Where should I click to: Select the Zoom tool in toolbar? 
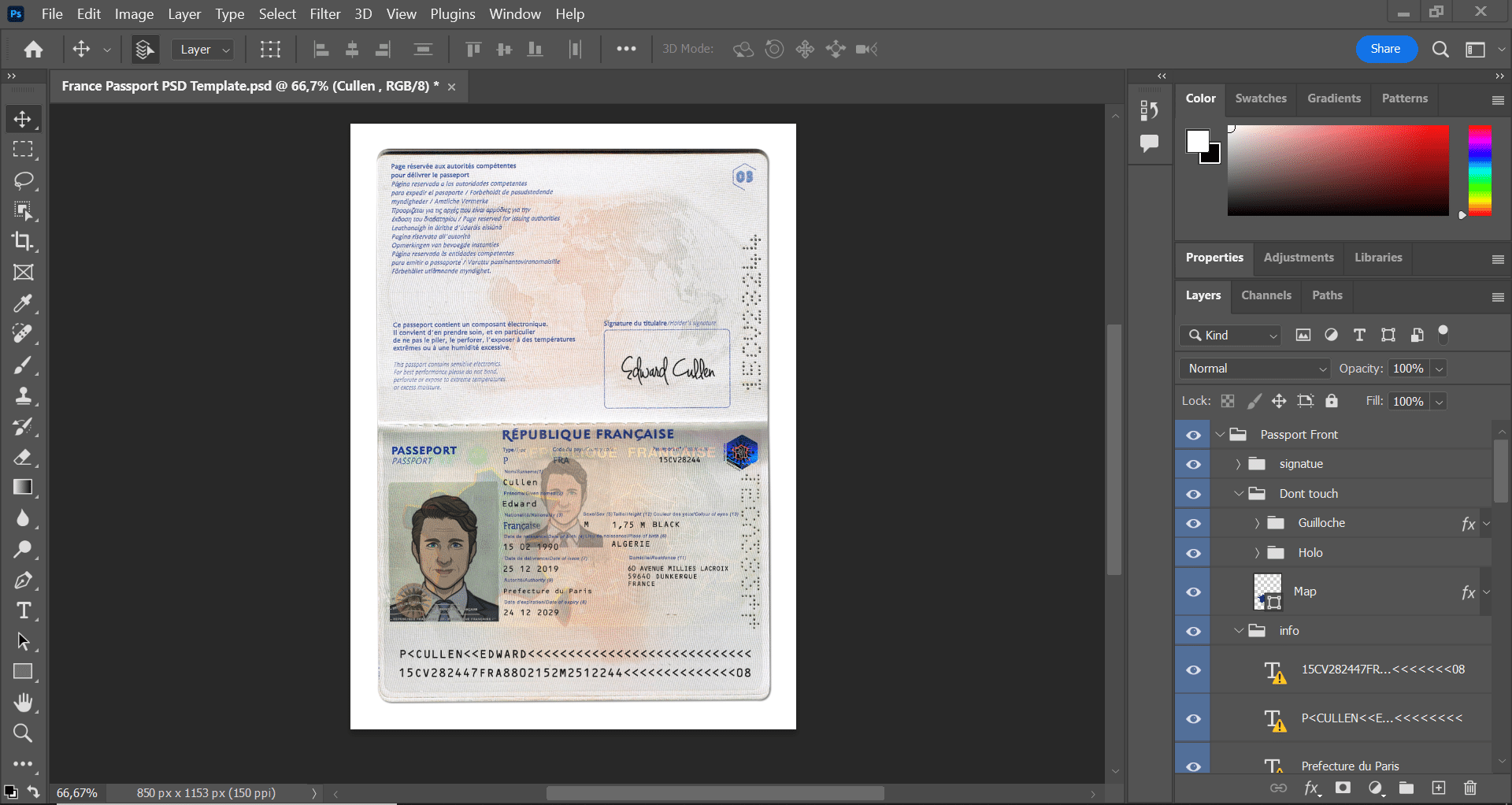coord(23,733)
